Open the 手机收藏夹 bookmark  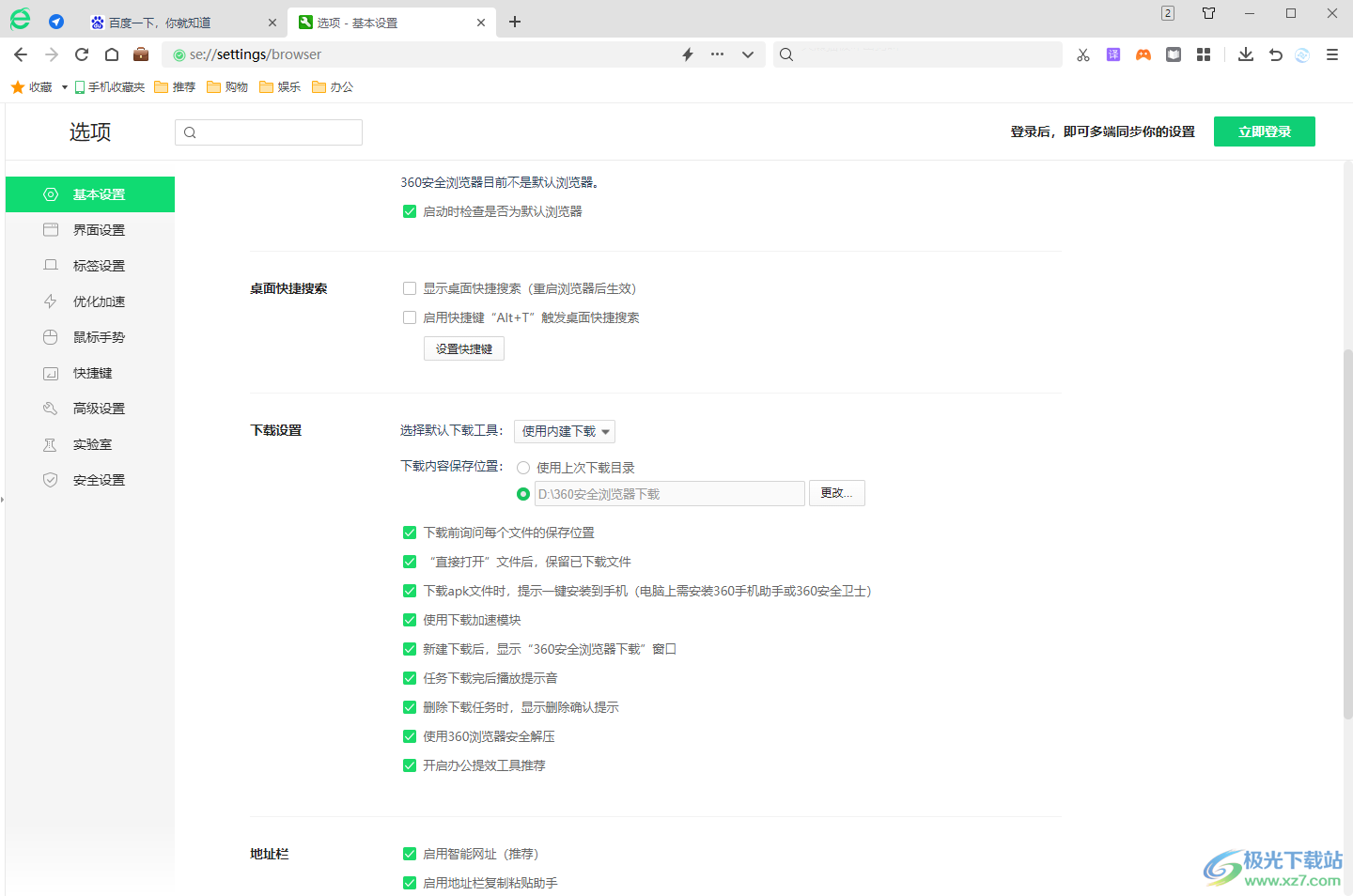110,87
